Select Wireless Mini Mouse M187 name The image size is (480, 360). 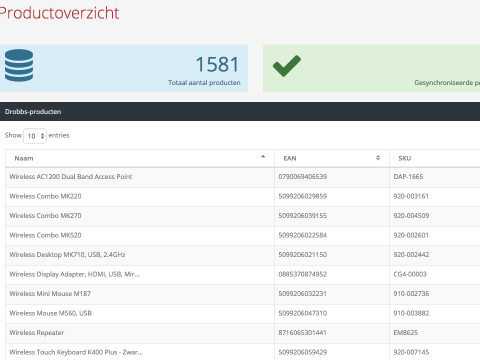[50, 294]
